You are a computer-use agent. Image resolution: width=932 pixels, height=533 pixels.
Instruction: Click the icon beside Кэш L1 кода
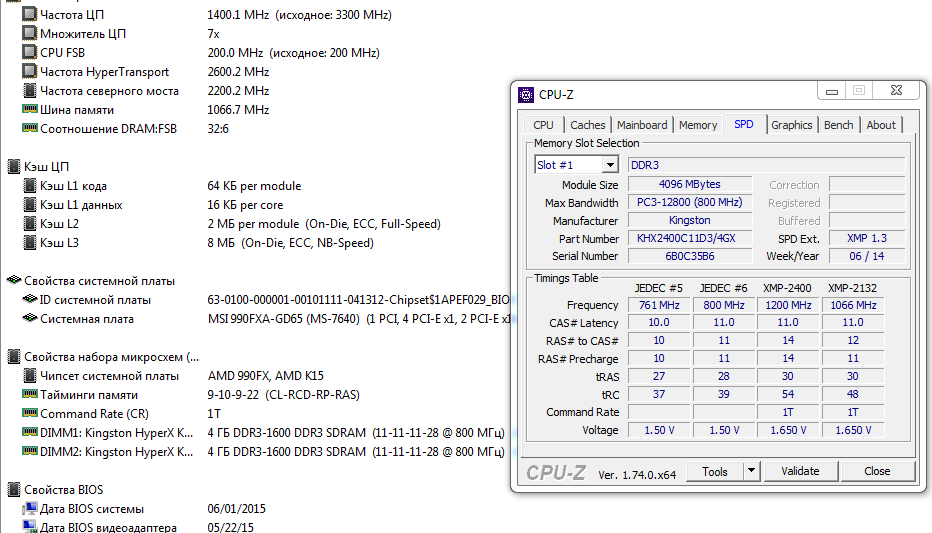pyautogui.click(x=29, y=185)
